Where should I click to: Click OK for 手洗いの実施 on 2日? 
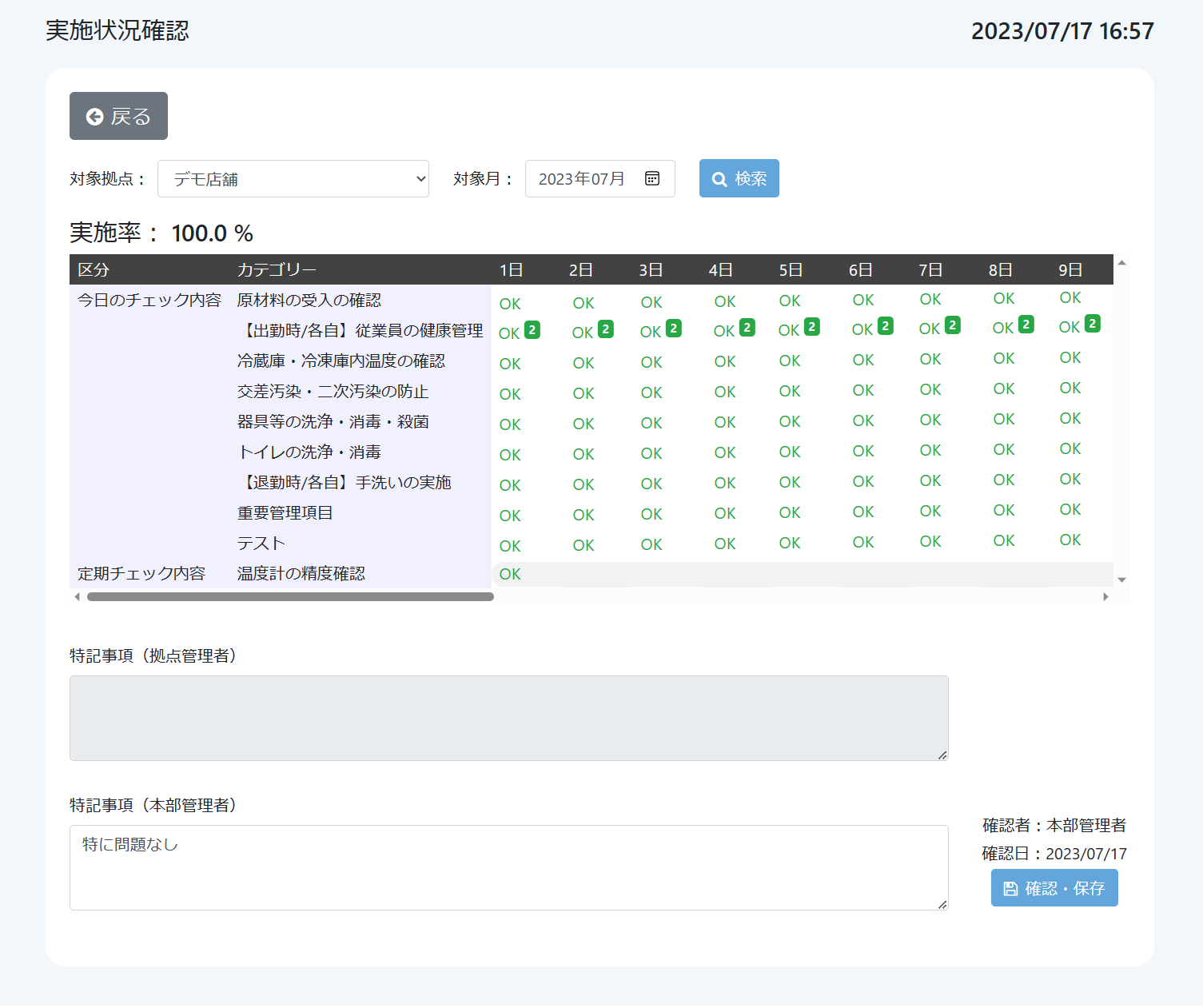(584, 484)
